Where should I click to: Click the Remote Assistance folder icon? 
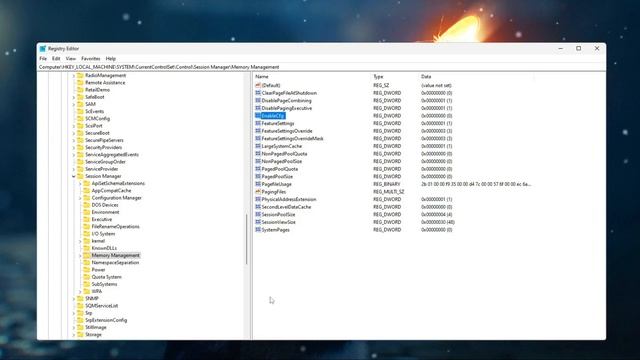(x=80, y=82)
